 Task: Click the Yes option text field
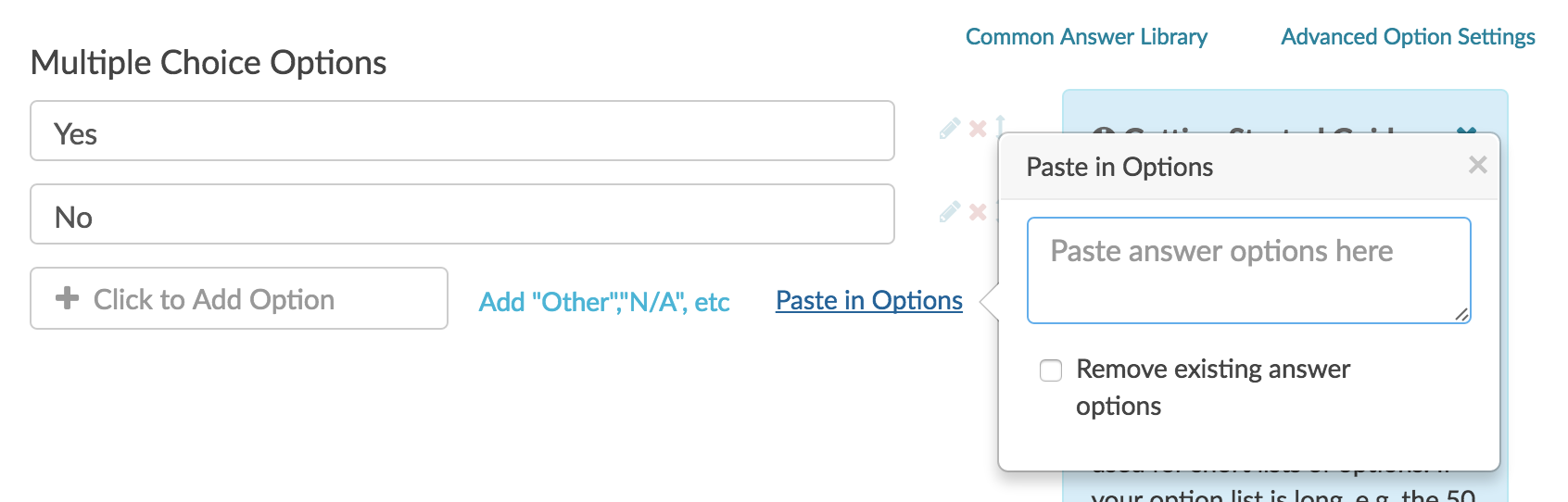[x=462, y=132]
